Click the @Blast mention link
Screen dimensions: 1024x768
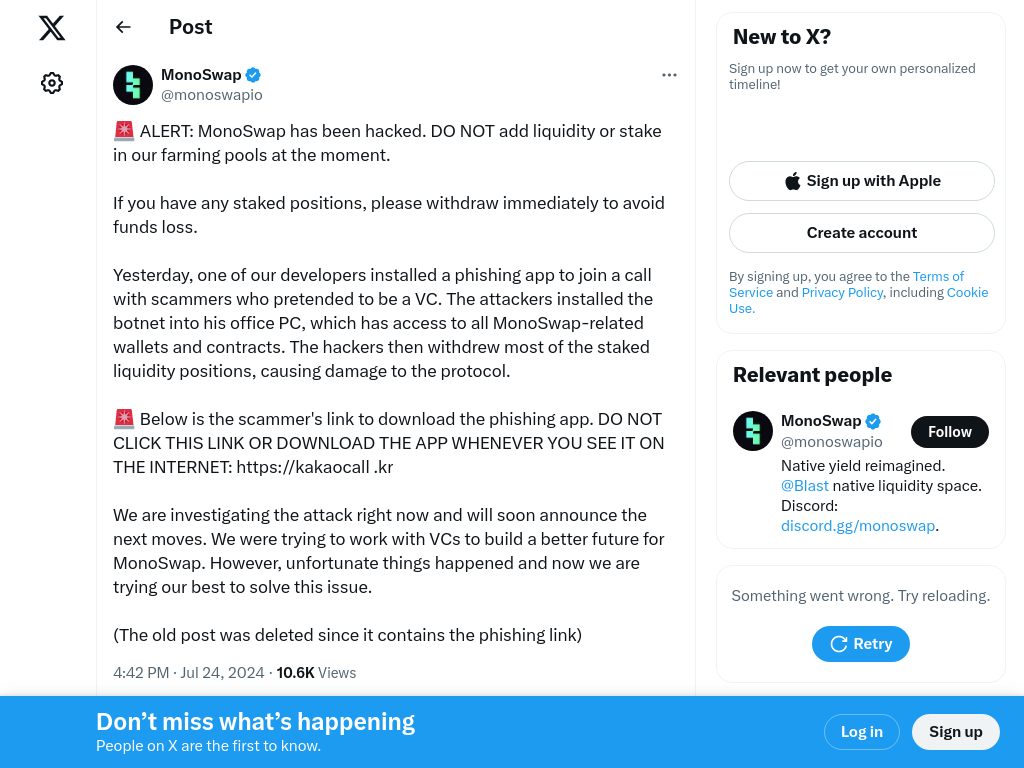click(805, 486)
